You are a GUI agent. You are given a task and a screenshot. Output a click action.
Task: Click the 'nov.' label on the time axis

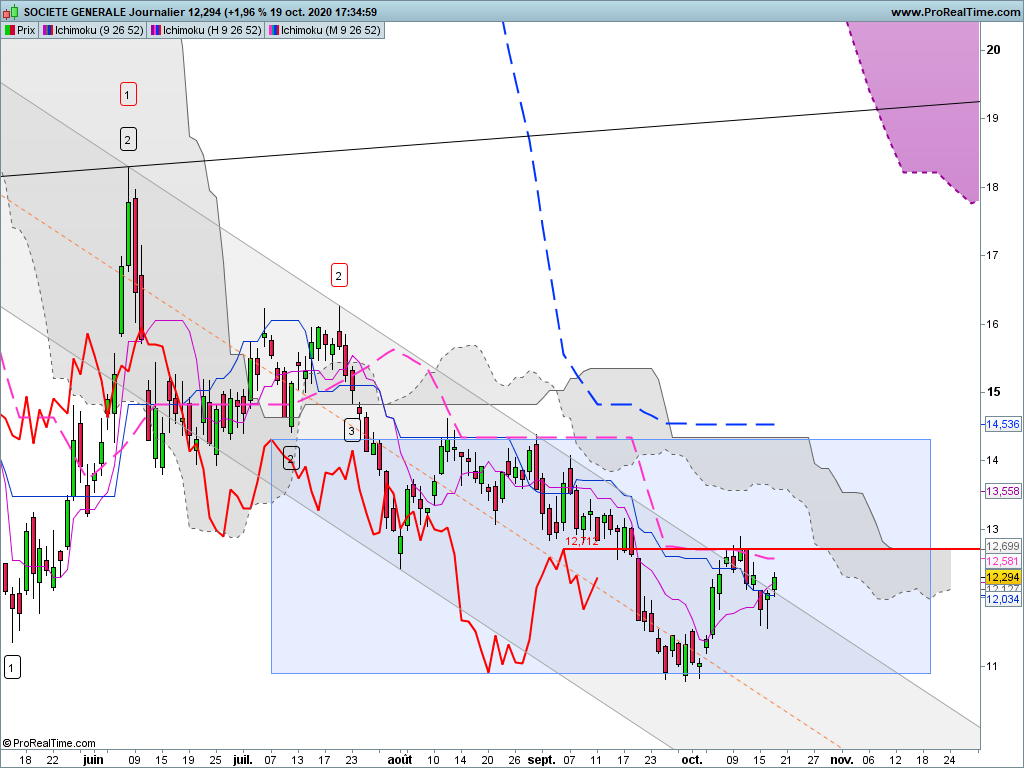(x=842, y=760)
